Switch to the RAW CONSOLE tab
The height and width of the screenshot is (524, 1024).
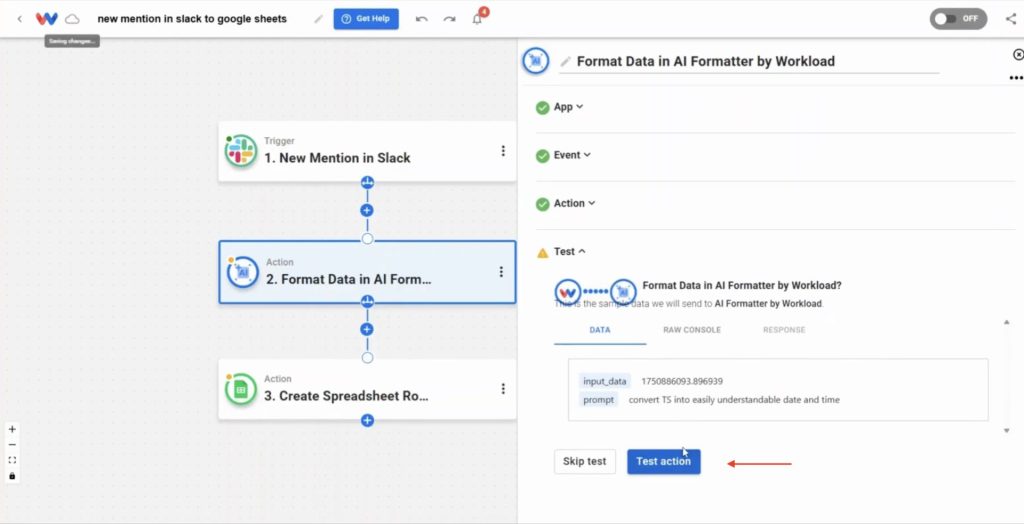(692, 330)
